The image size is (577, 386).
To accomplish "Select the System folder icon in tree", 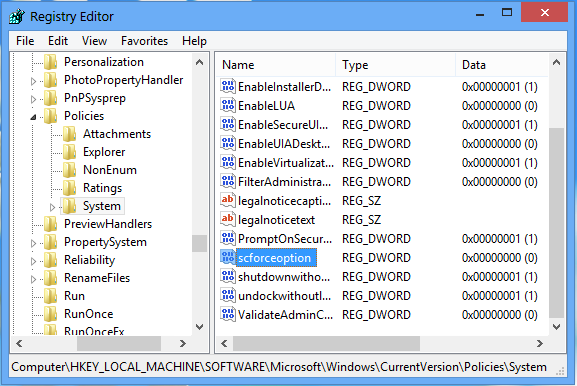I will (69, 206).
